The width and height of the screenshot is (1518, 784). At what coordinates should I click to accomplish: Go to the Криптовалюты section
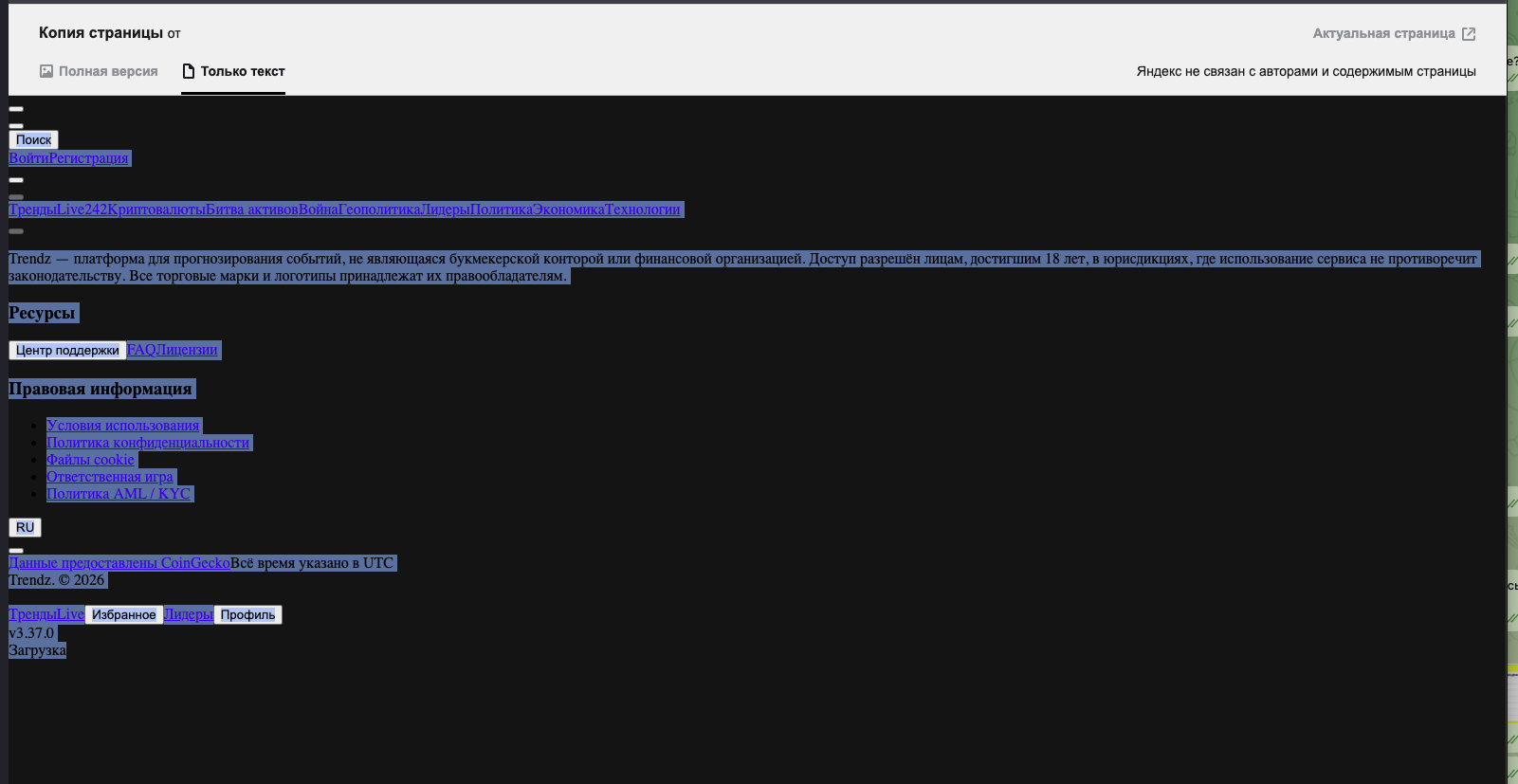point(156,210)
